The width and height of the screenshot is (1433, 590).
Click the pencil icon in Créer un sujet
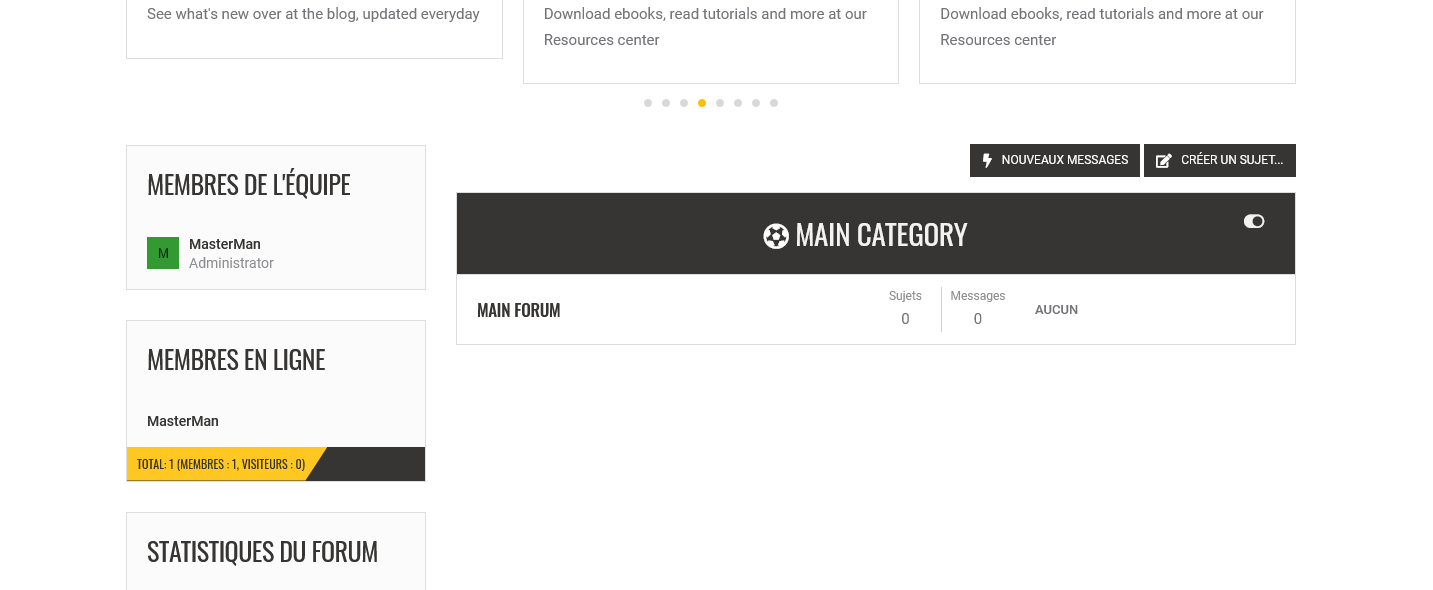tap(1164, 160)
